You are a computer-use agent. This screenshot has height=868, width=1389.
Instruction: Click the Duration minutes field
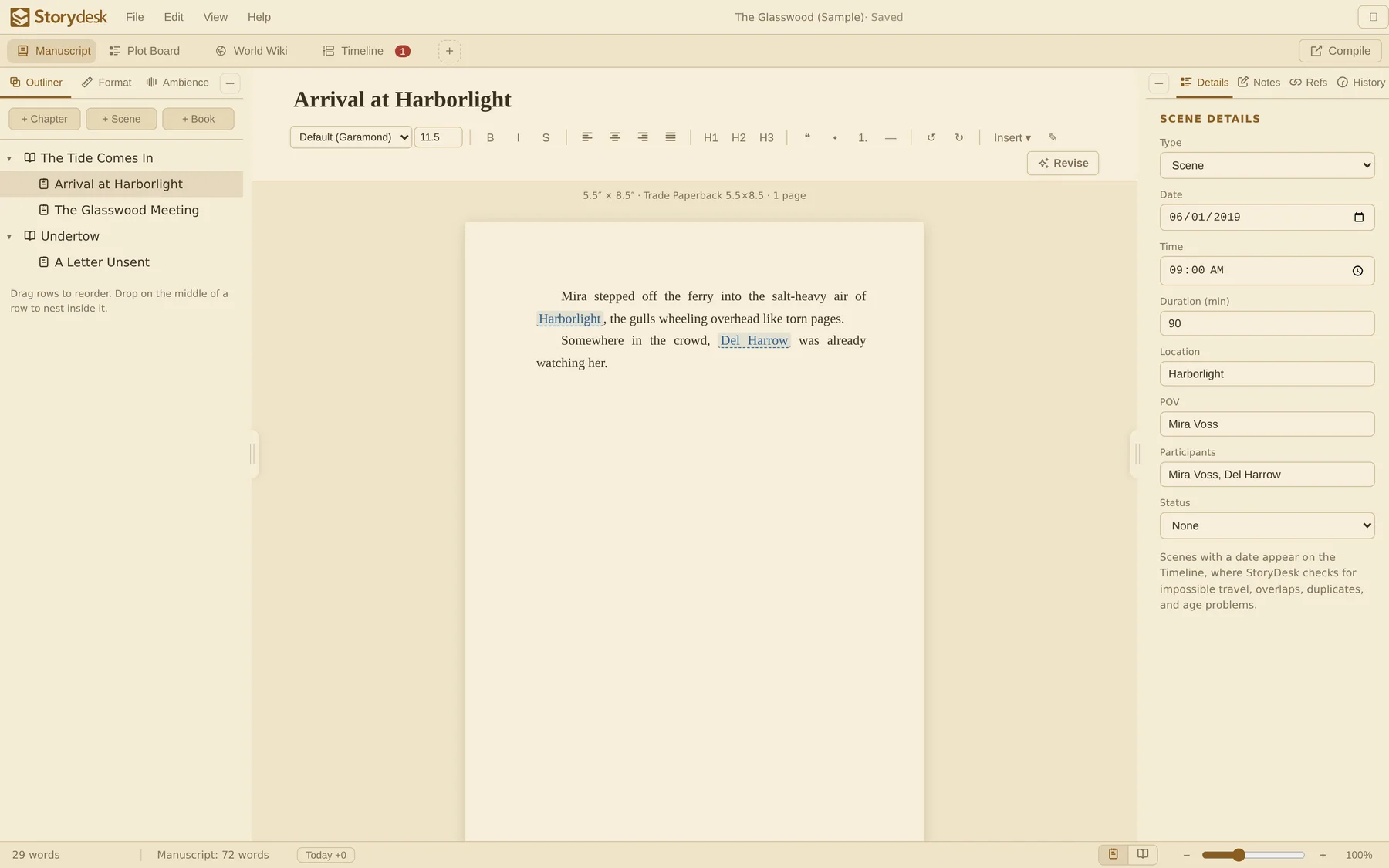tap(1267, 323)
